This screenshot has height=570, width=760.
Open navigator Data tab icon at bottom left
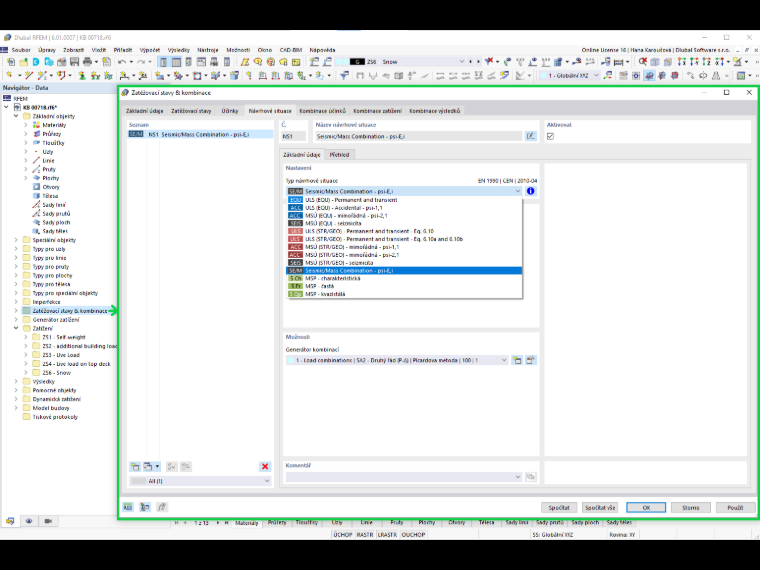(10, 521)
